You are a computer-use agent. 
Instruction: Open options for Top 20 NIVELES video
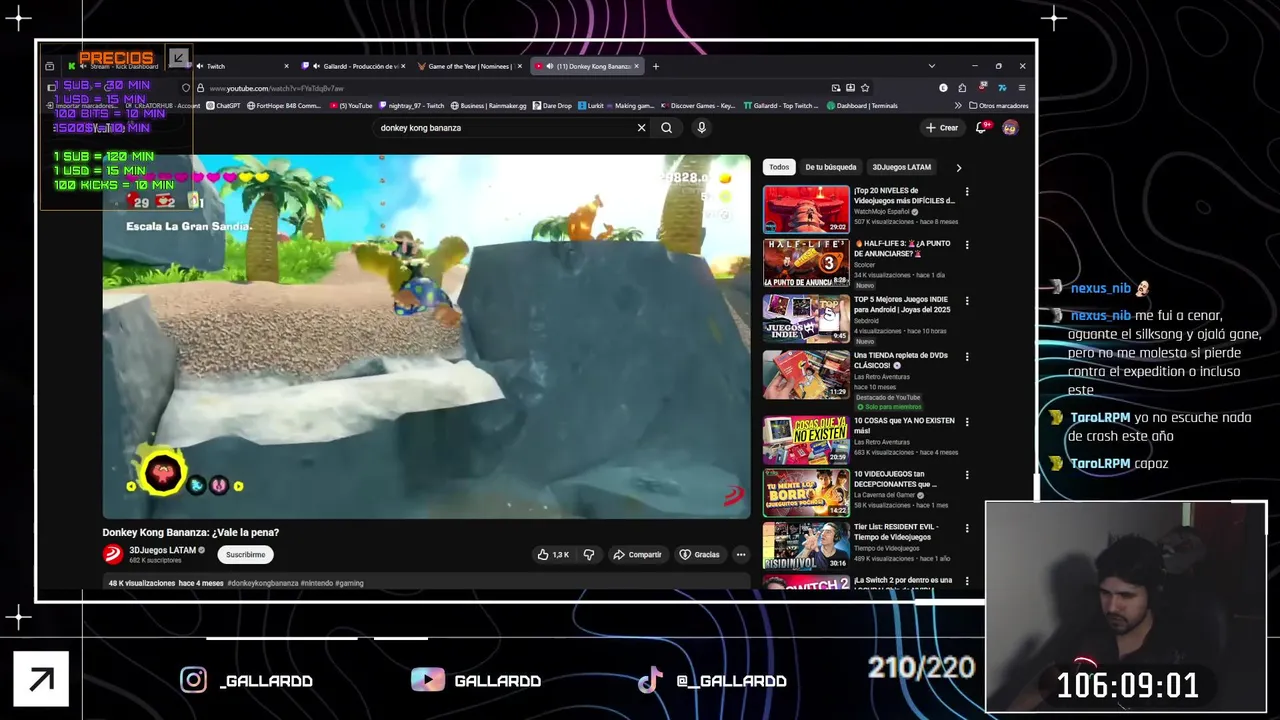966,192
